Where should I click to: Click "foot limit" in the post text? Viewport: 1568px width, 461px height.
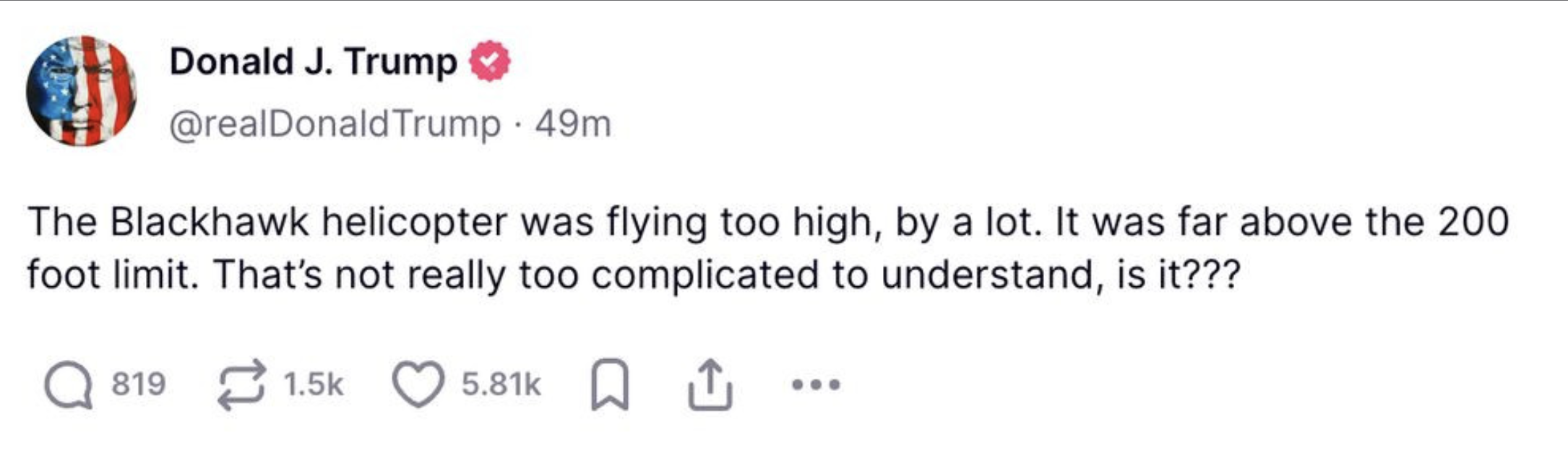[112, 275]
